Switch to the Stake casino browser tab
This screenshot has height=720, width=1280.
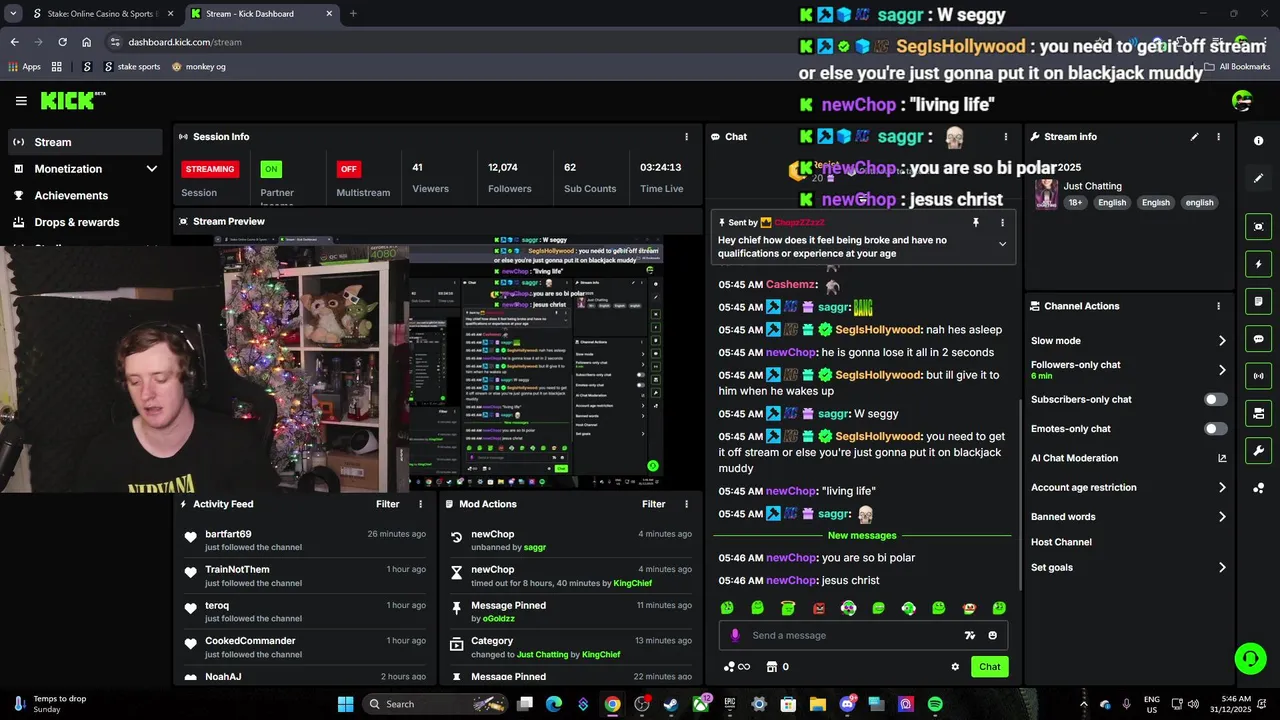[x=101, y=14]
